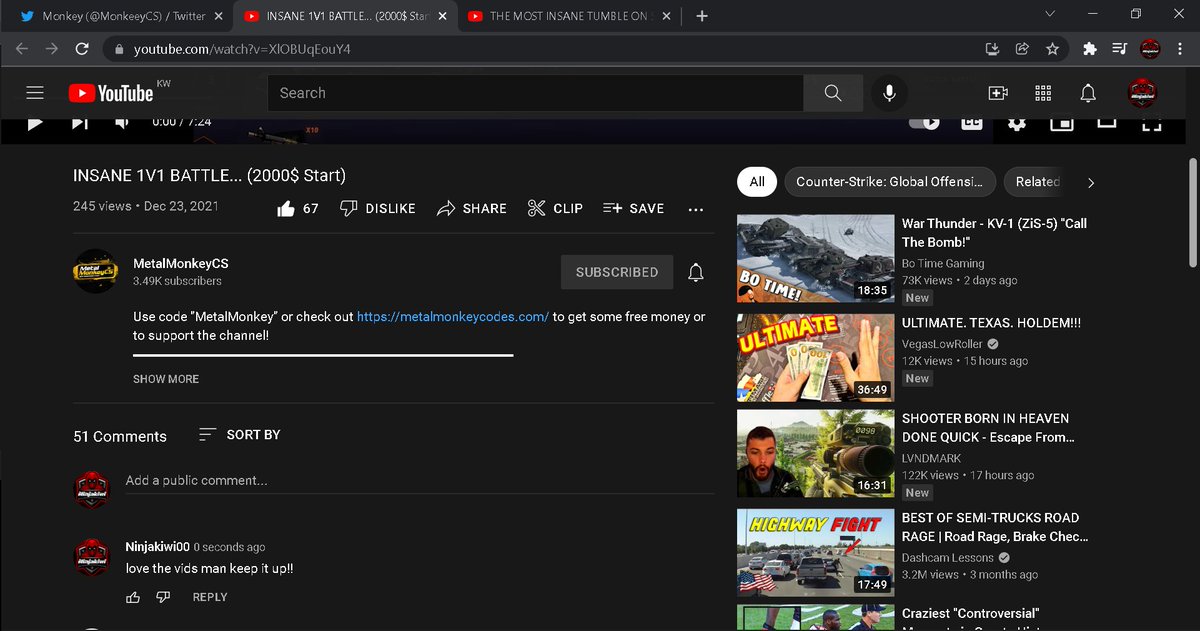This screenshot has height=631, width=1200.
Task: Open Chrome tab search dropdown arrow
Action: [x=1049, y=15]
